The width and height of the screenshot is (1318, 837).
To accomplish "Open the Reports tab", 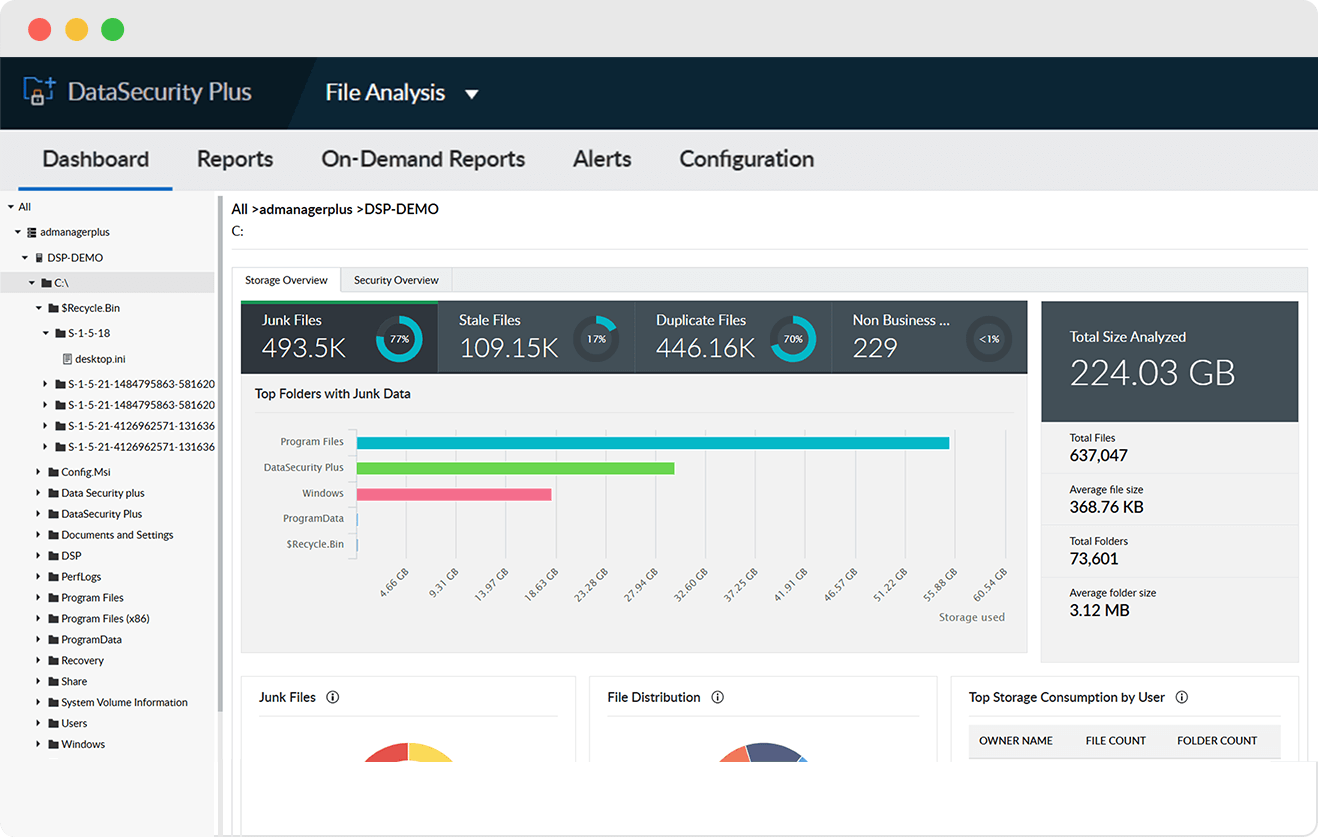I will 235,159.
